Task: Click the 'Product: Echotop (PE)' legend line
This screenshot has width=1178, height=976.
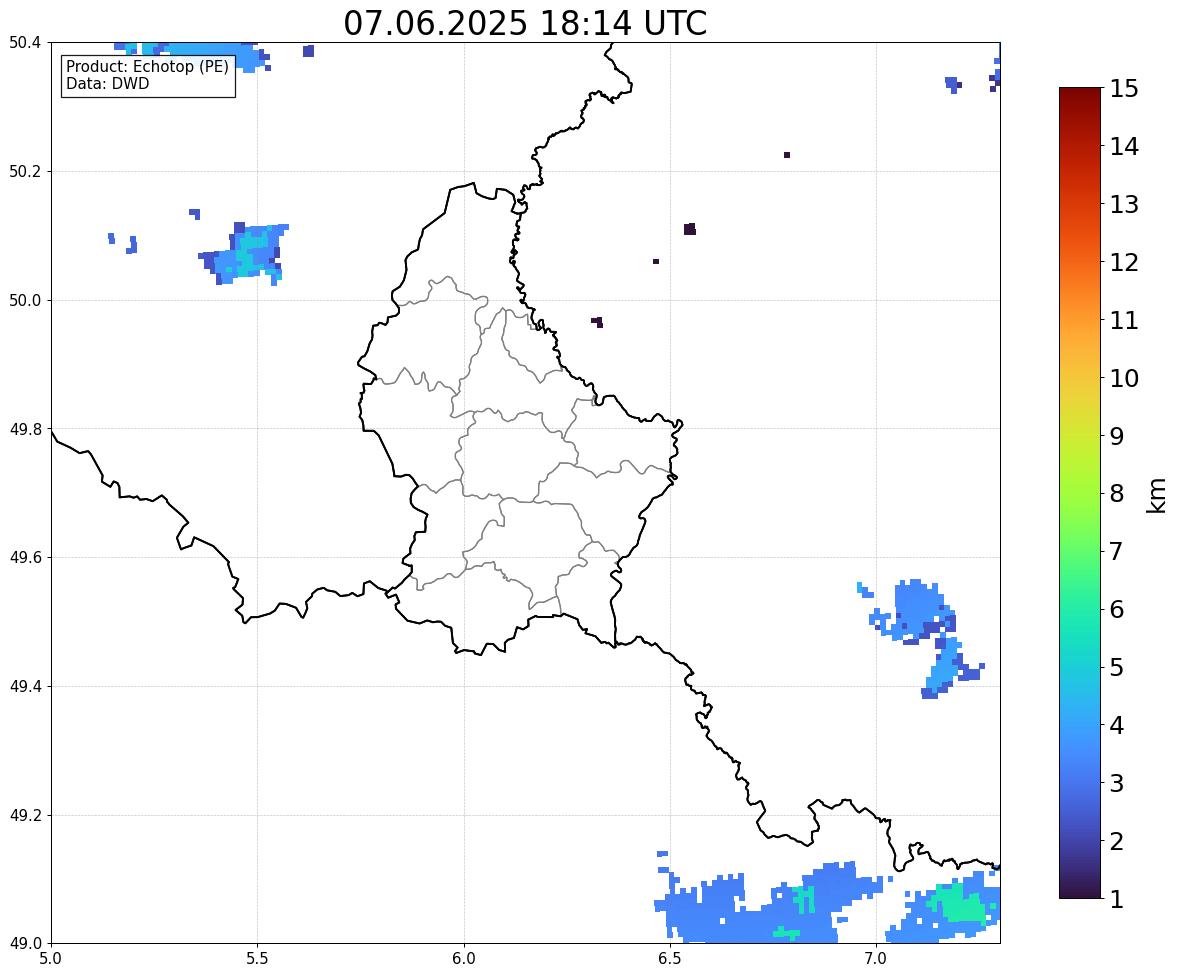Action: point(147,67)
